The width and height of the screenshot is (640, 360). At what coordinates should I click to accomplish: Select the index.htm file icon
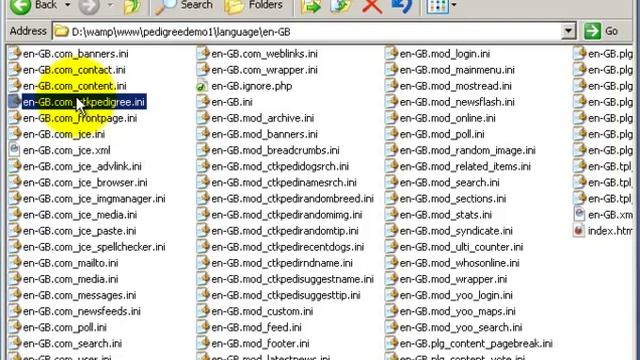(579, 231)
